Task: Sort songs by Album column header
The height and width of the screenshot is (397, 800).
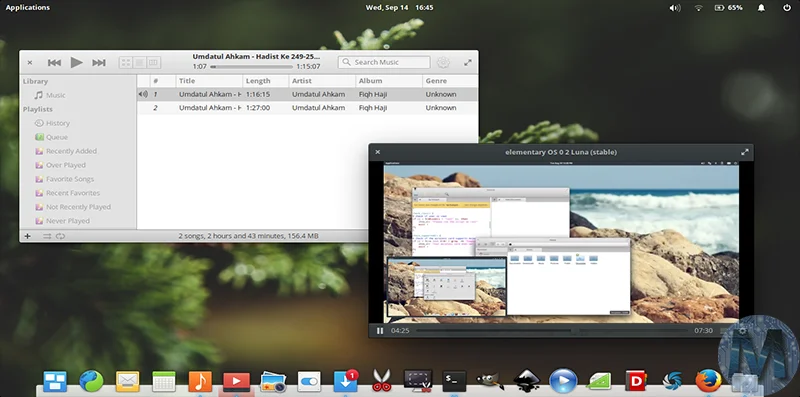Action: coord(389,81)
